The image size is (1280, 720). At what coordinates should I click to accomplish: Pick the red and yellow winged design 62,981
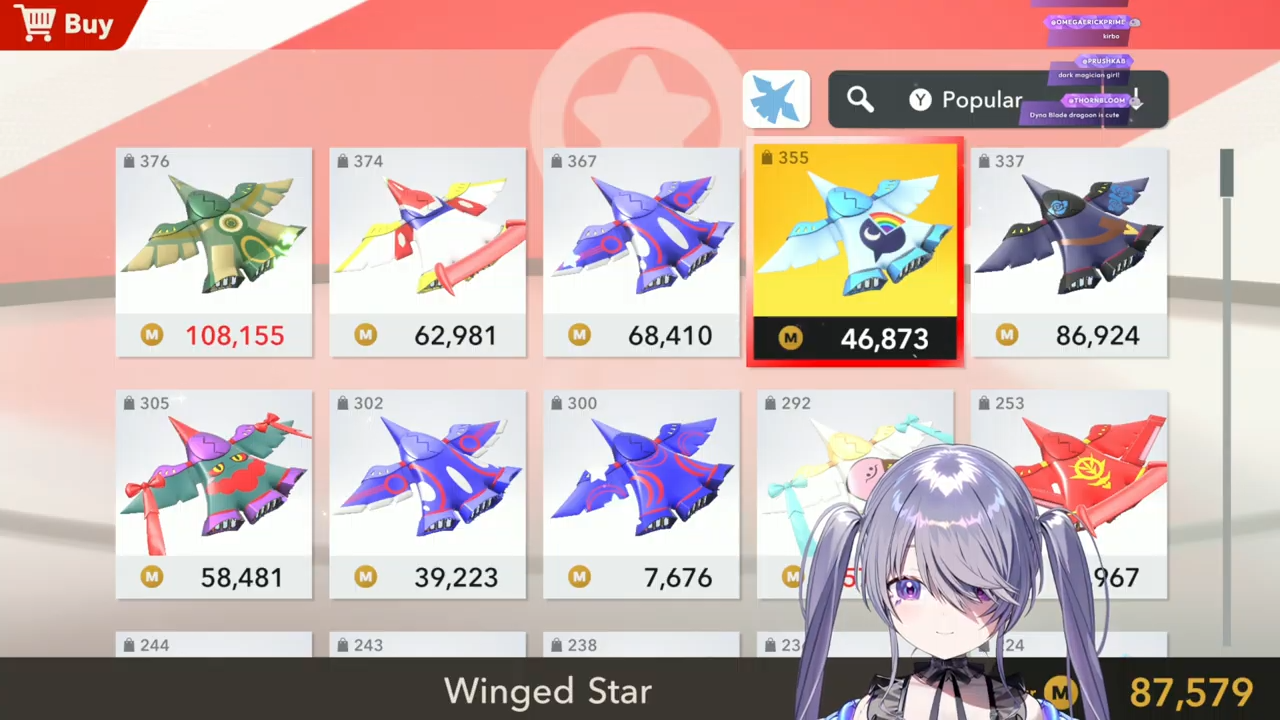[428, 252]
